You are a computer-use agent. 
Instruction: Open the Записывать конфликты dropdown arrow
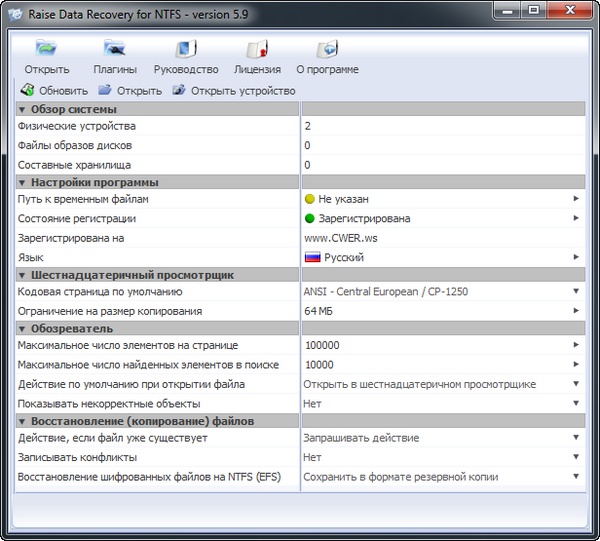(x=576, y=457)
